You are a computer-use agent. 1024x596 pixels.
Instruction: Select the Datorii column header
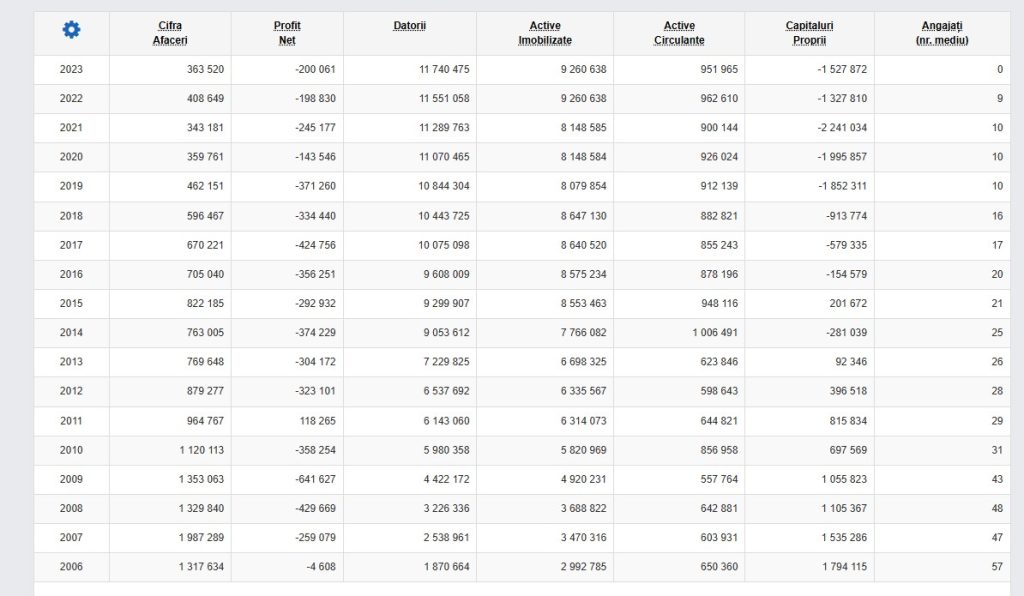coord(409,25)
